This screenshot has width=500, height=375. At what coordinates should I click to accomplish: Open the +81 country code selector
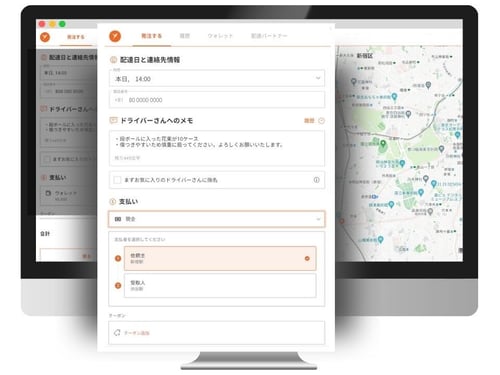click(119, 100)
